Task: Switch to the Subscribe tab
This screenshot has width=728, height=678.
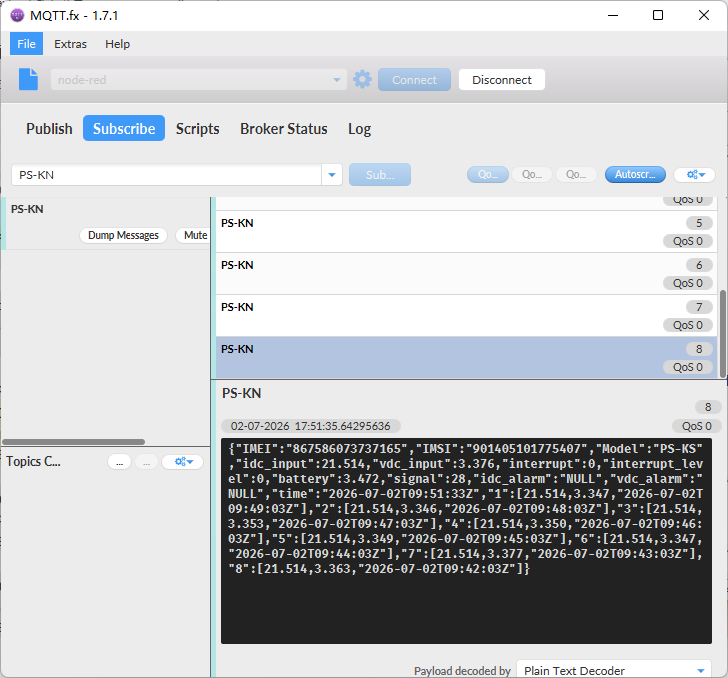Action: click(x=124, y=128)
